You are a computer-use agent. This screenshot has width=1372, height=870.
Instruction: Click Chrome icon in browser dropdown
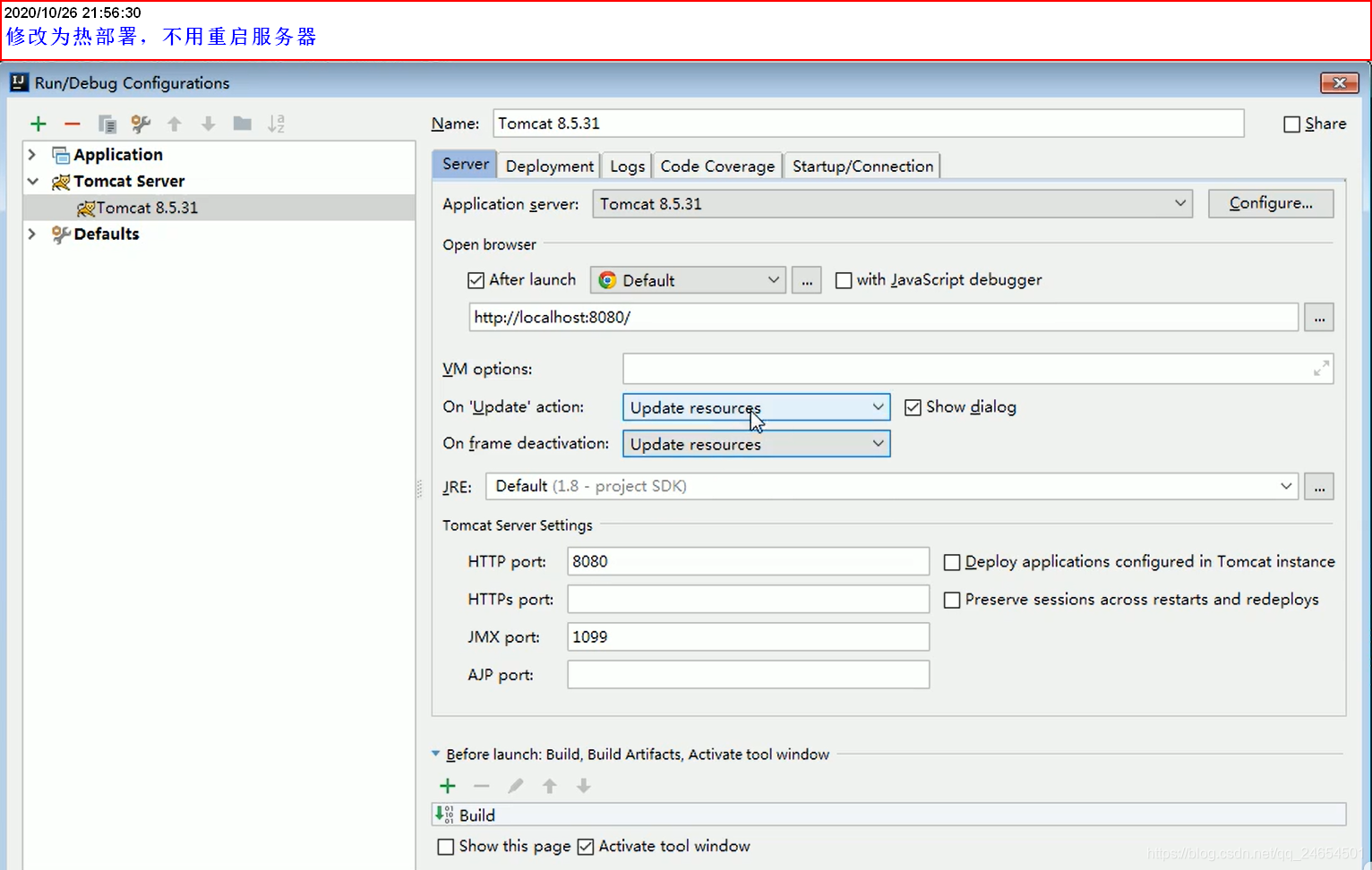click(607, 280)
